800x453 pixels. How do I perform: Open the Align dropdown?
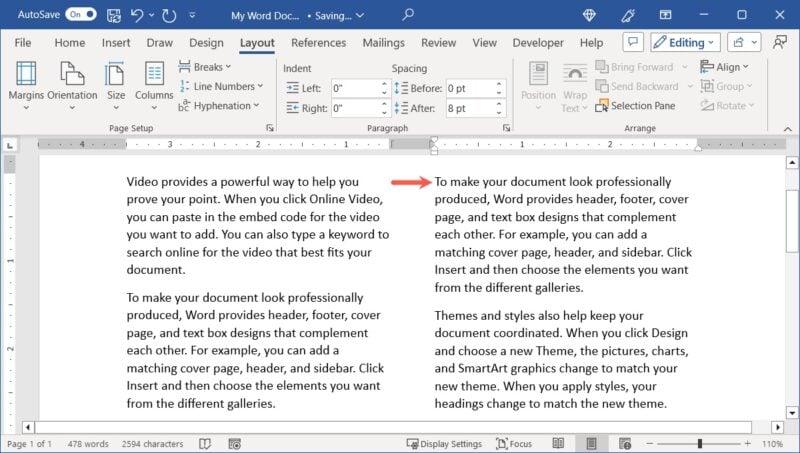[x=724, y=67]
